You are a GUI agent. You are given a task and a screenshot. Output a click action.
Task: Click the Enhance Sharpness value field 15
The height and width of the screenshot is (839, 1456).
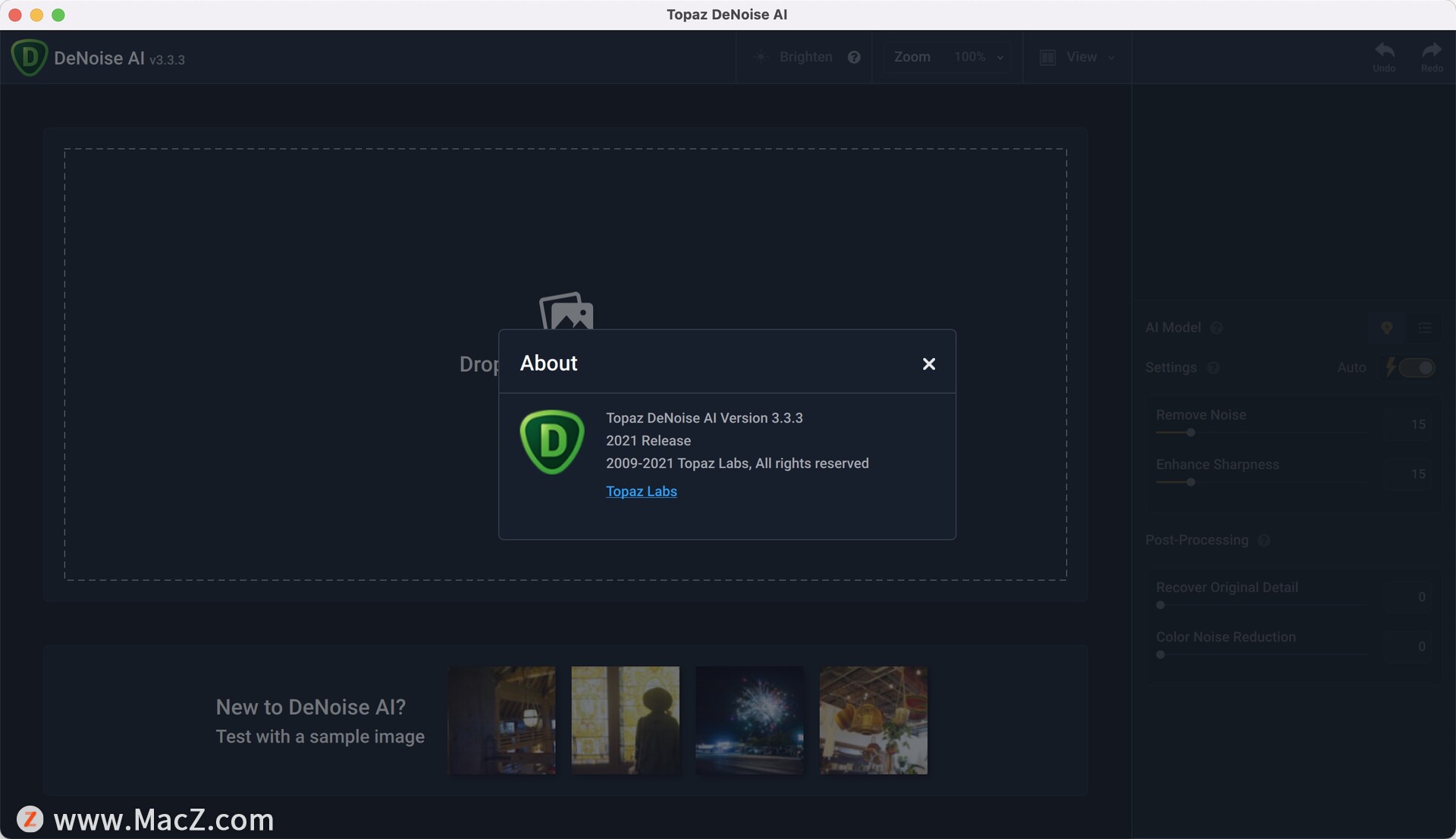(x=1409, y=473)
